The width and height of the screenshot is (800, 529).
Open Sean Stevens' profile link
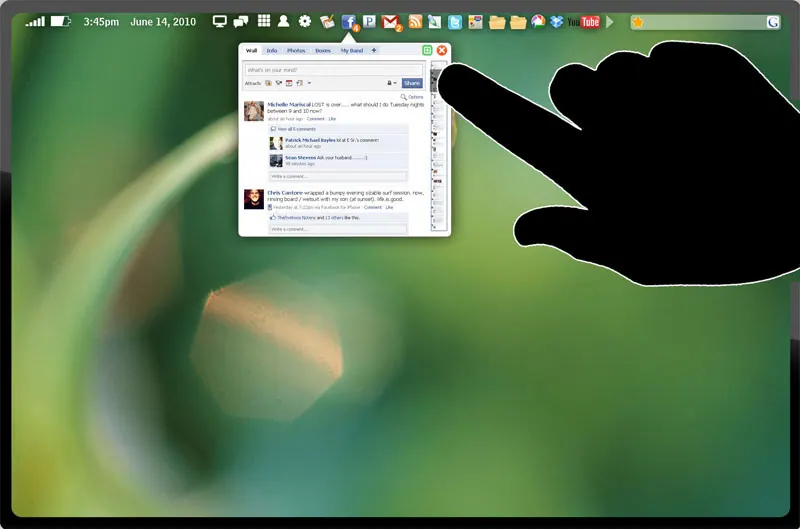click(301, 158)
